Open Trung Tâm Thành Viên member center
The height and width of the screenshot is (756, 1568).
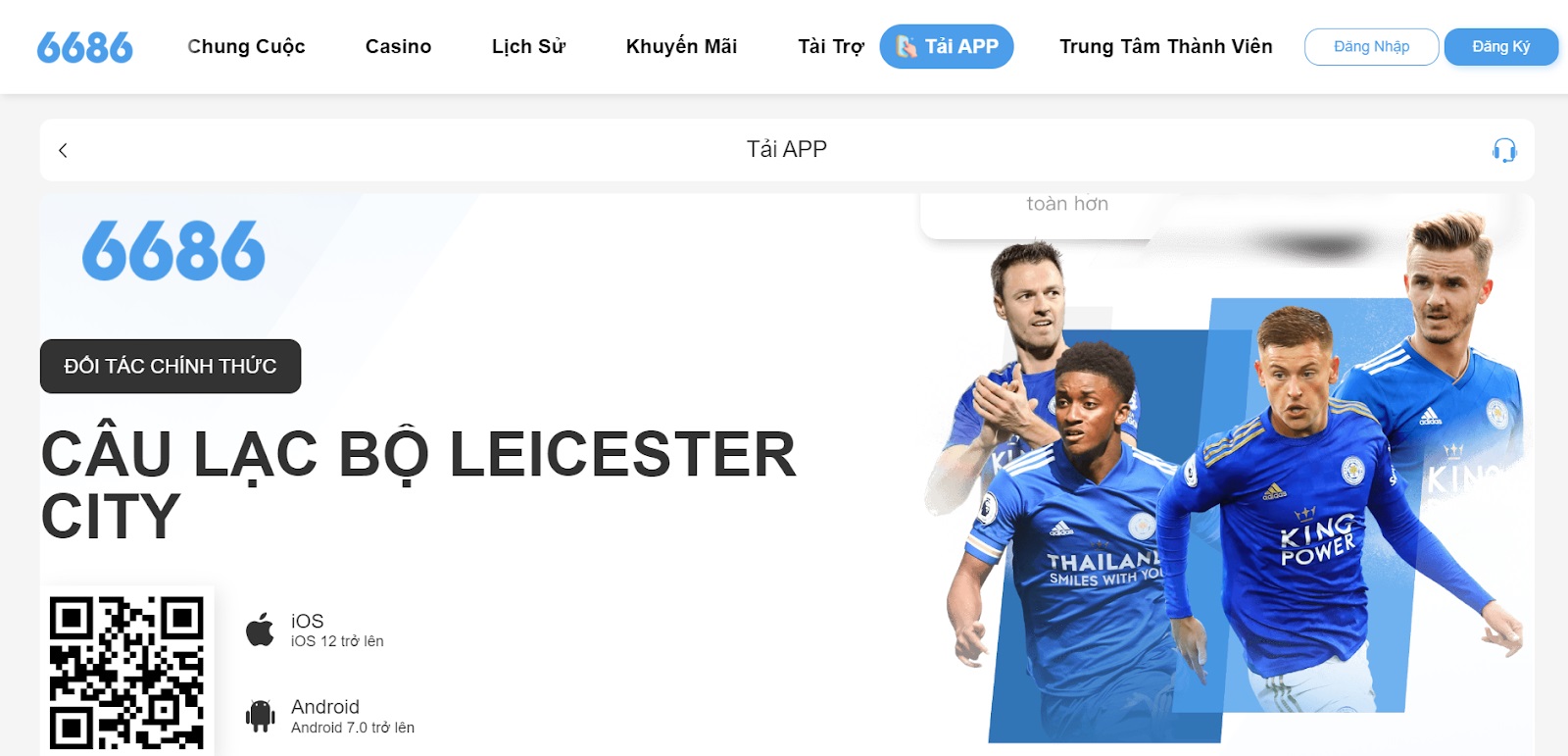pyautogui.click(x=1166, y=46)
